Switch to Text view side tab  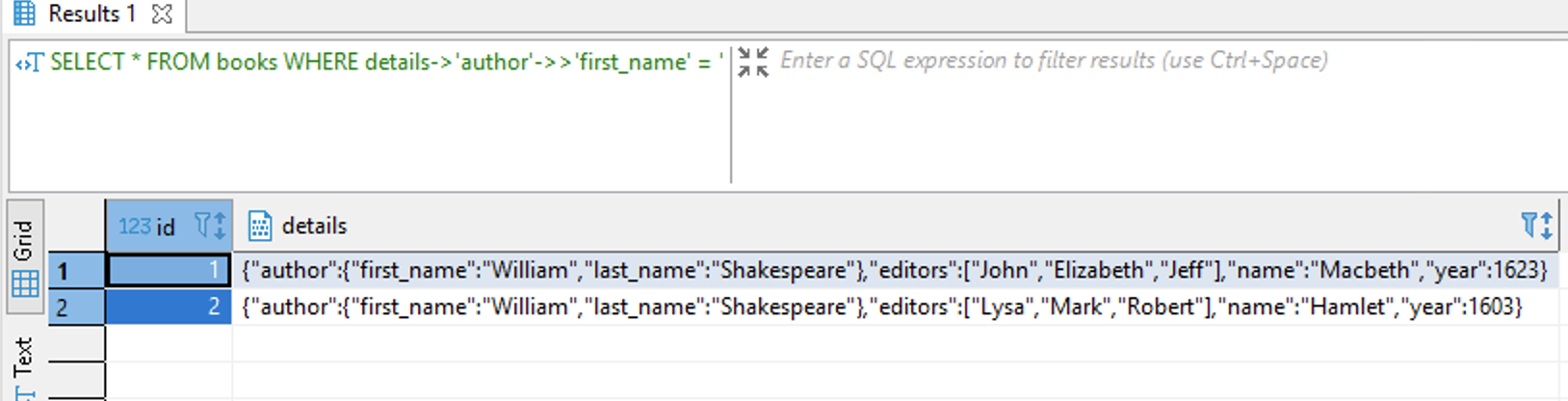pyautogui.click(x=25, y=366)
